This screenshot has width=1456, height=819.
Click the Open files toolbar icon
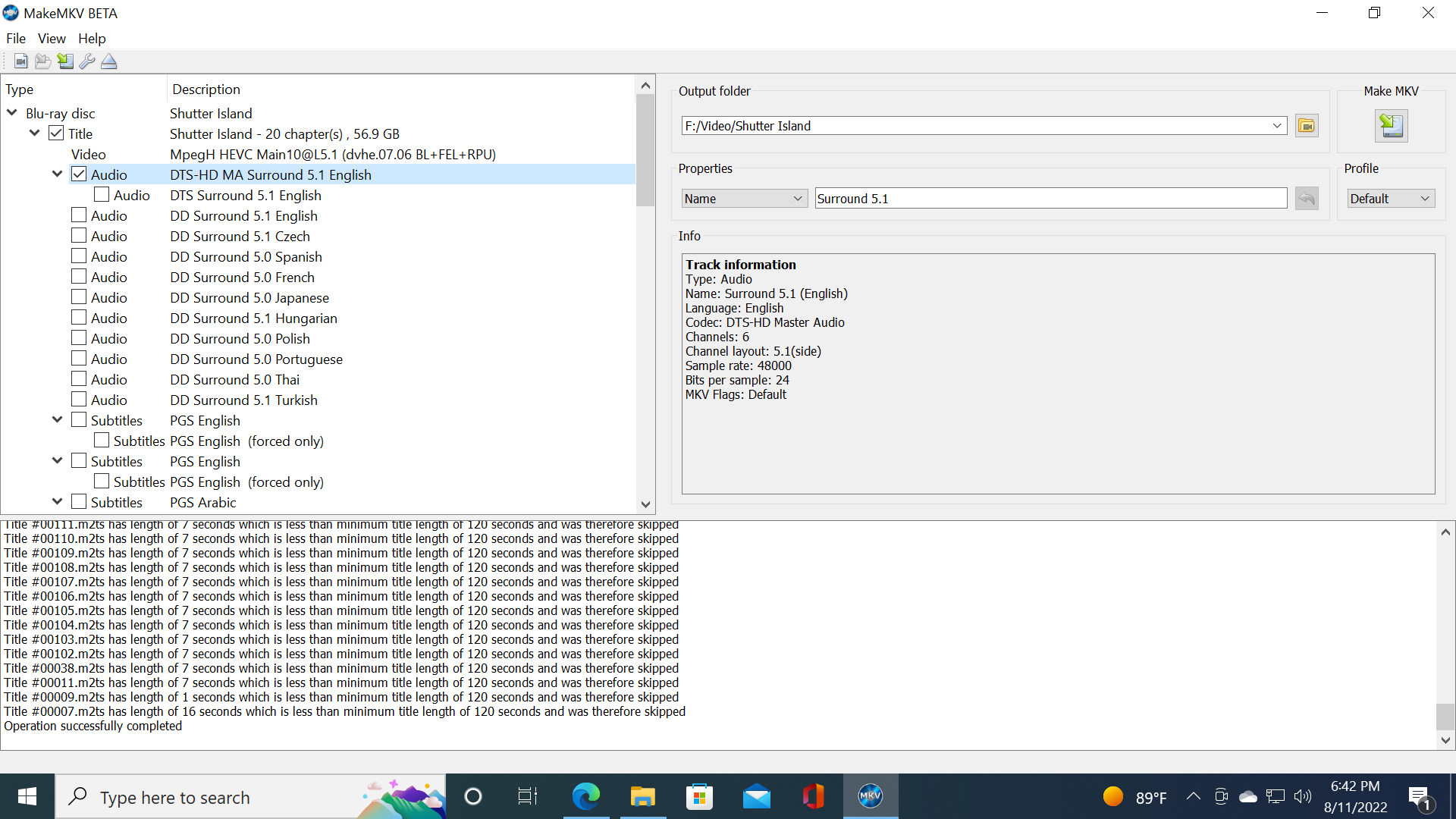pyautogui.click(x=21, y=61)
